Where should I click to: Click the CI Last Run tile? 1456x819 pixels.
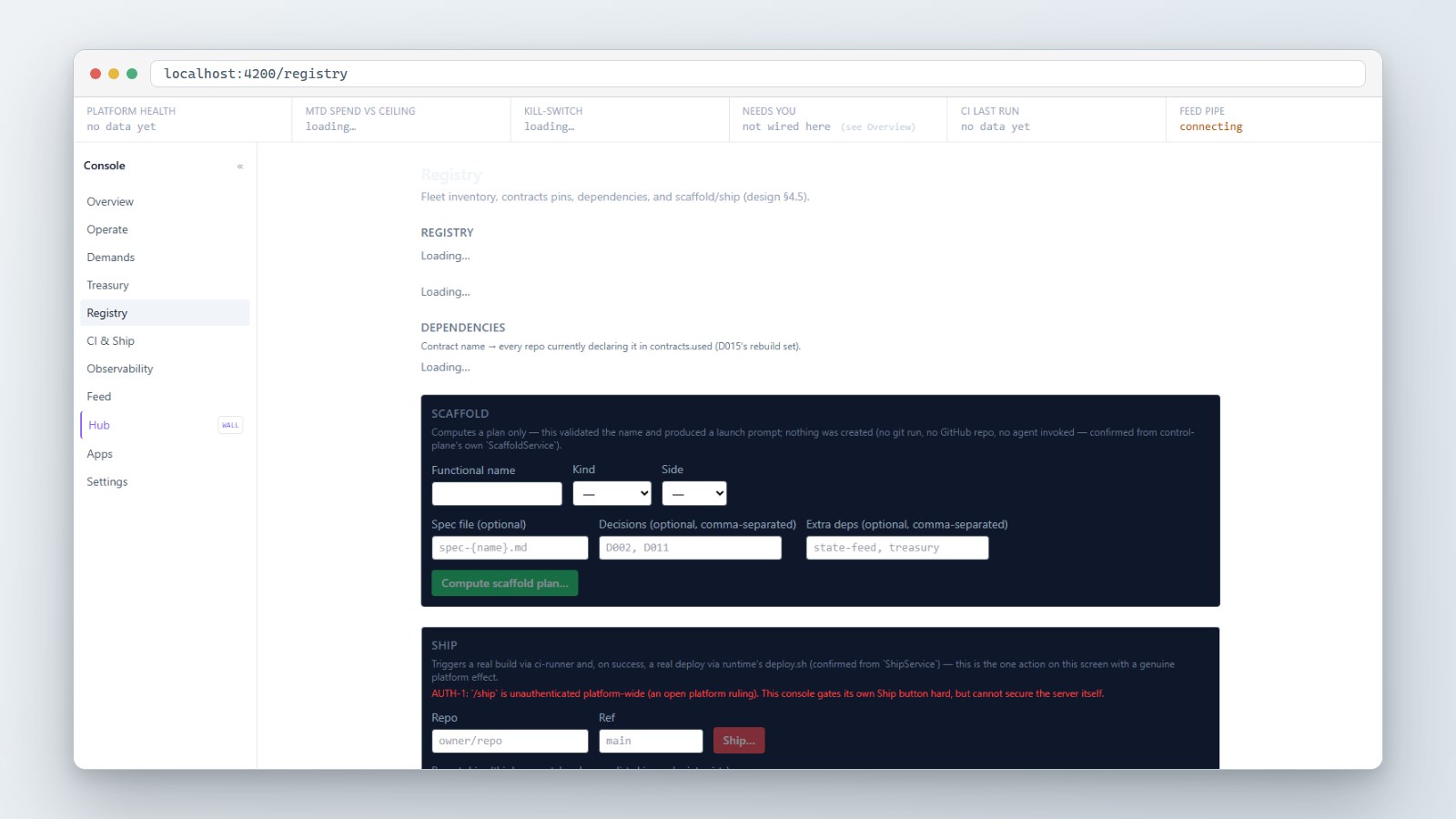click(1057, 119)
